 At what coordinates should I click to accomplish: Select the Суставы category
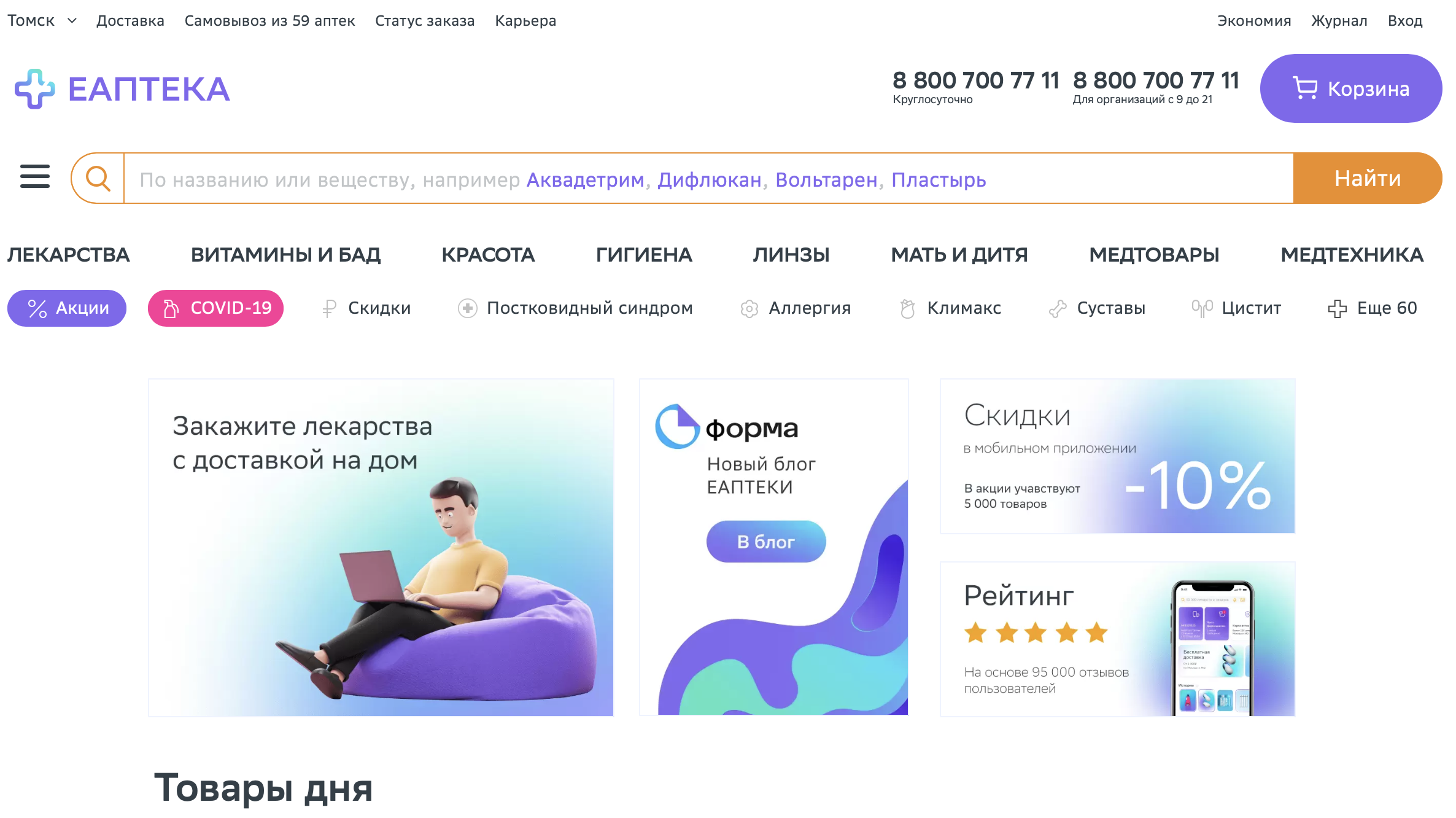coord(1097,308)
